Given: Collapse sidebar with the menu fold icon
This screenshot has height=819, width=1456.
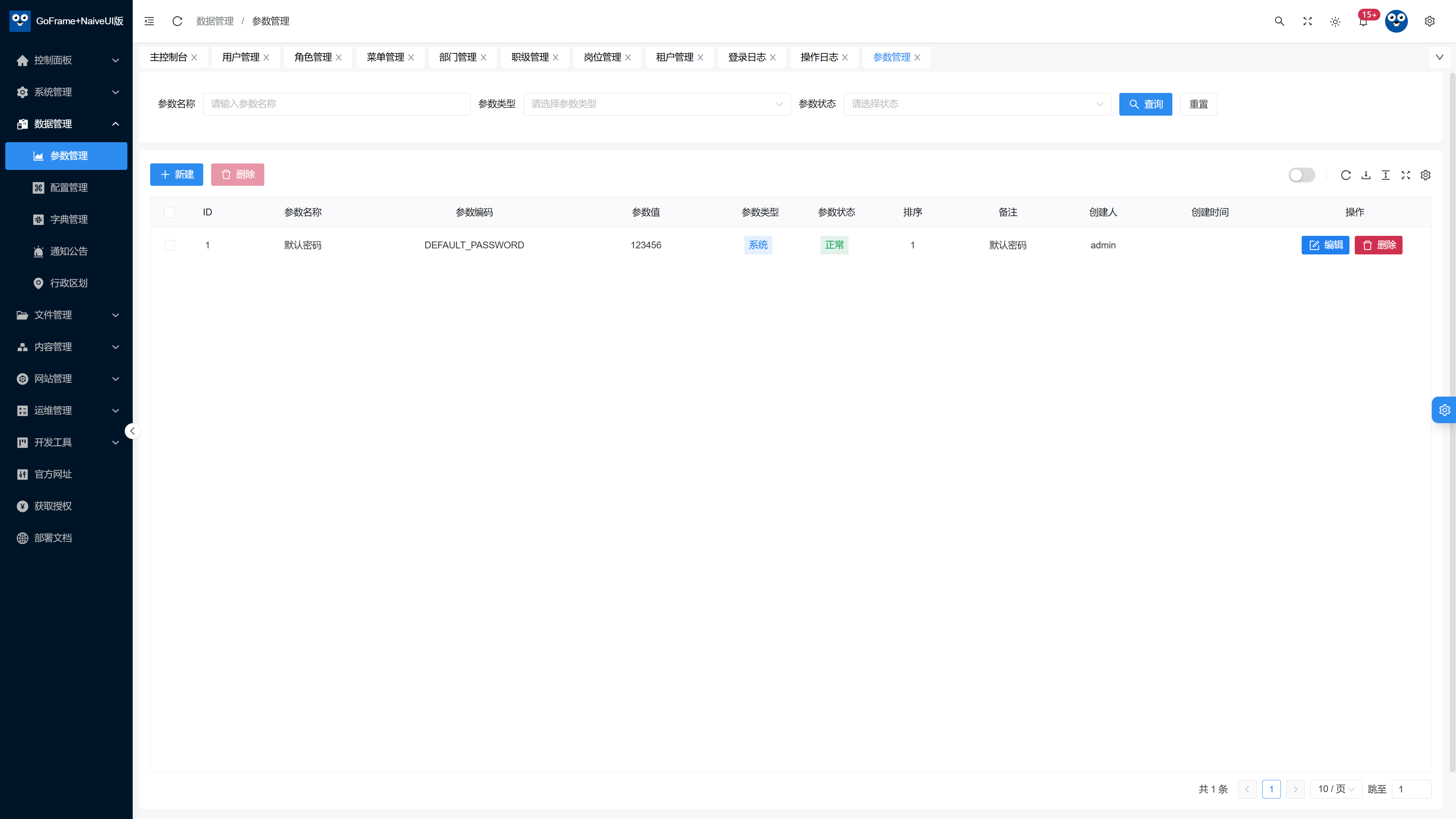Looking at the screenshot, I should click(x=149, y=21).
